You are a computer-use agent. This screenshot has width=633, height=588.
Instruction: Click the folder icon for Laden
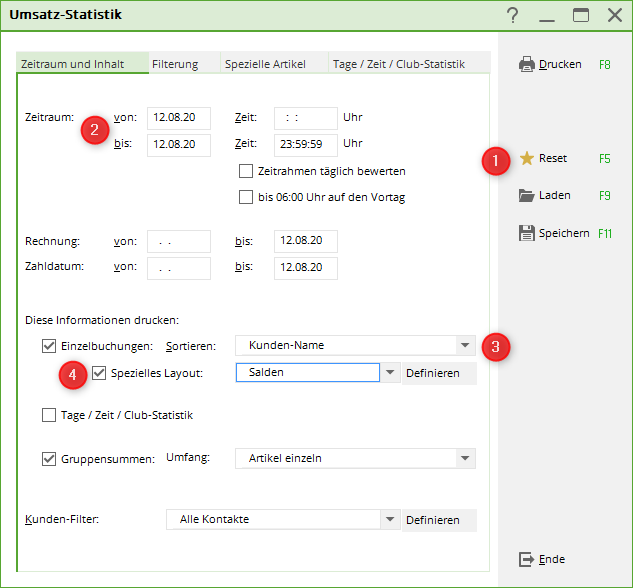pyautogui.click(x=527, y=195)
